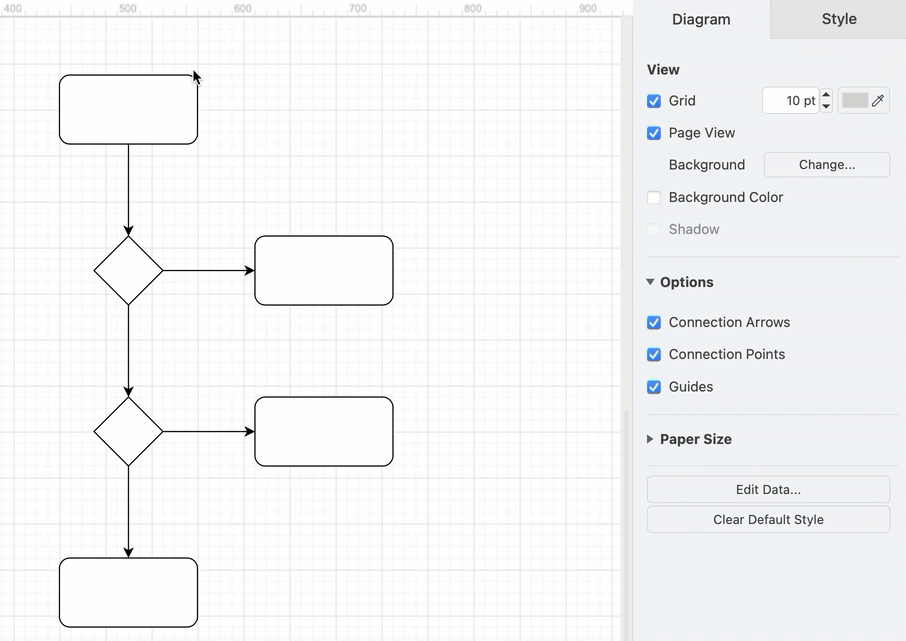Viewport: 906px width, 641px height.
Task: Disable Connection Arrows option
Action: (653, 323)
